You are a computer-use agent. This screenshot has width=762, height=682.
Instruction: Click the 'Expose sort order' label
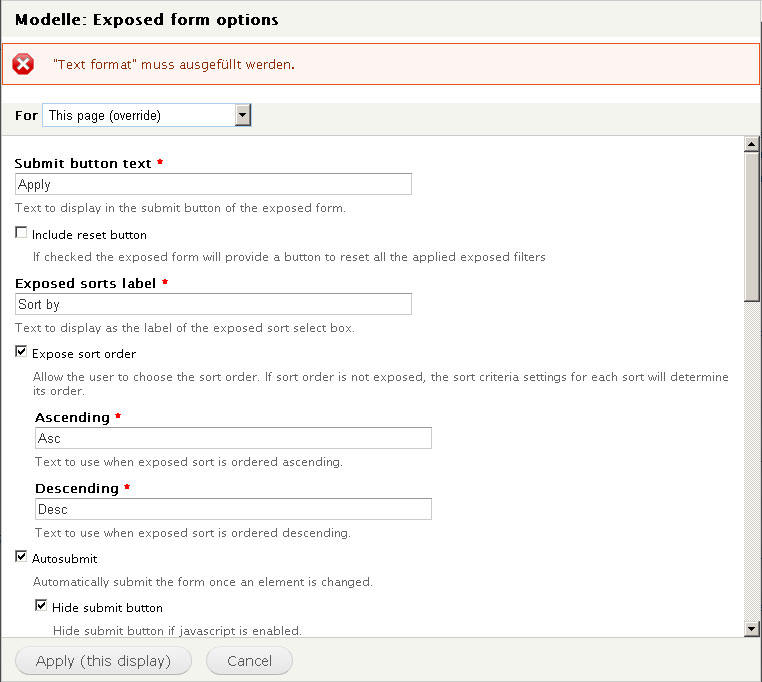tap(84, 354)
